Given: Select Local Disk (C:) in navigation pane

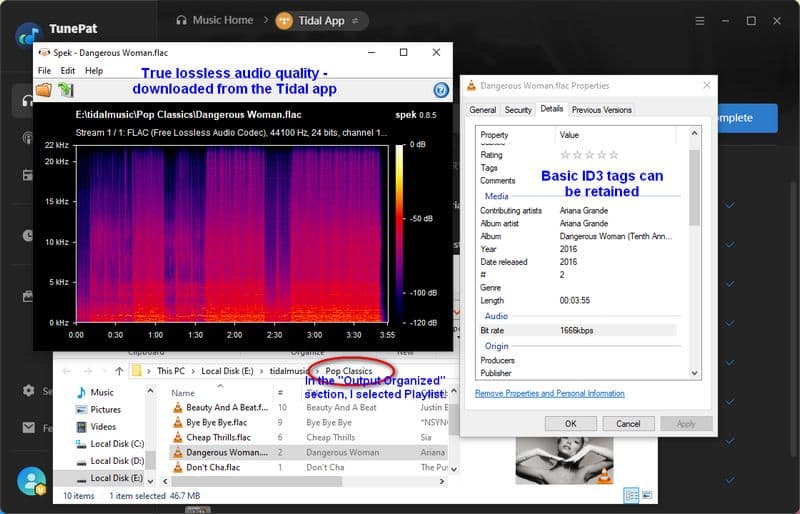Looking at the screenshot, I should coord(117,444).
